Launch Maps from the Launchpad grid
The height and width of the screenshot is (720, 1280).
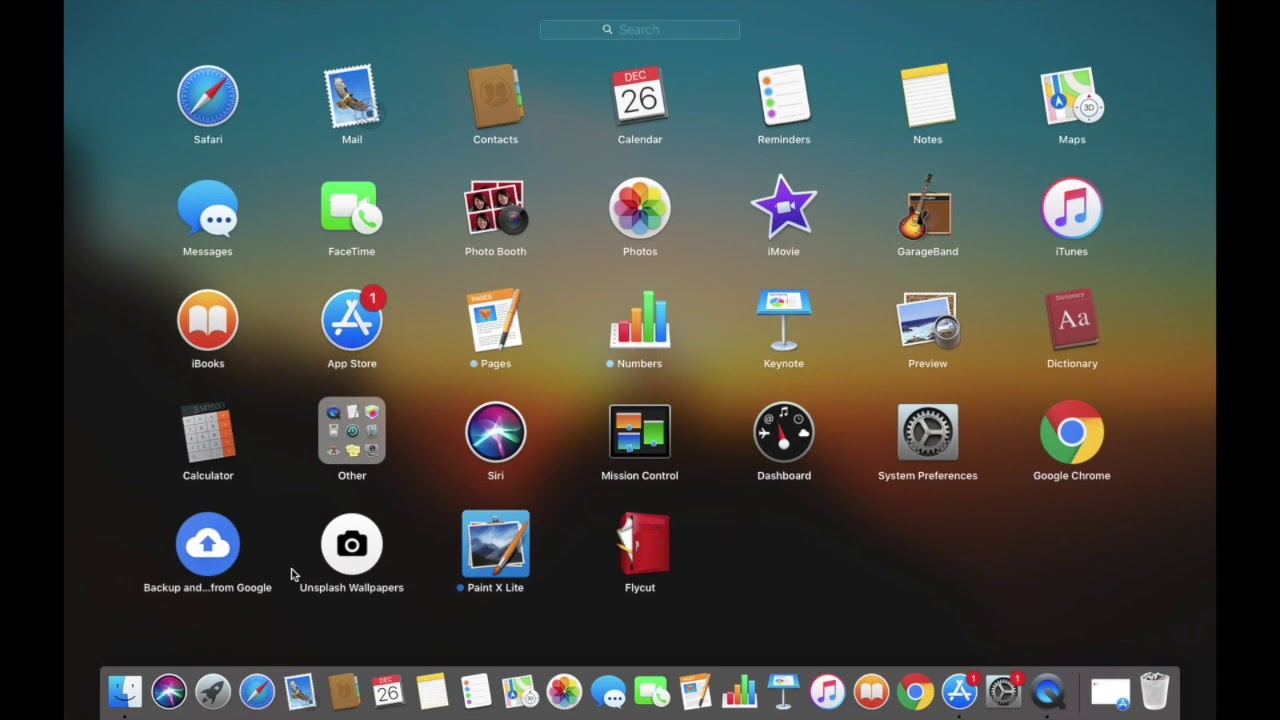[1072, 96]
